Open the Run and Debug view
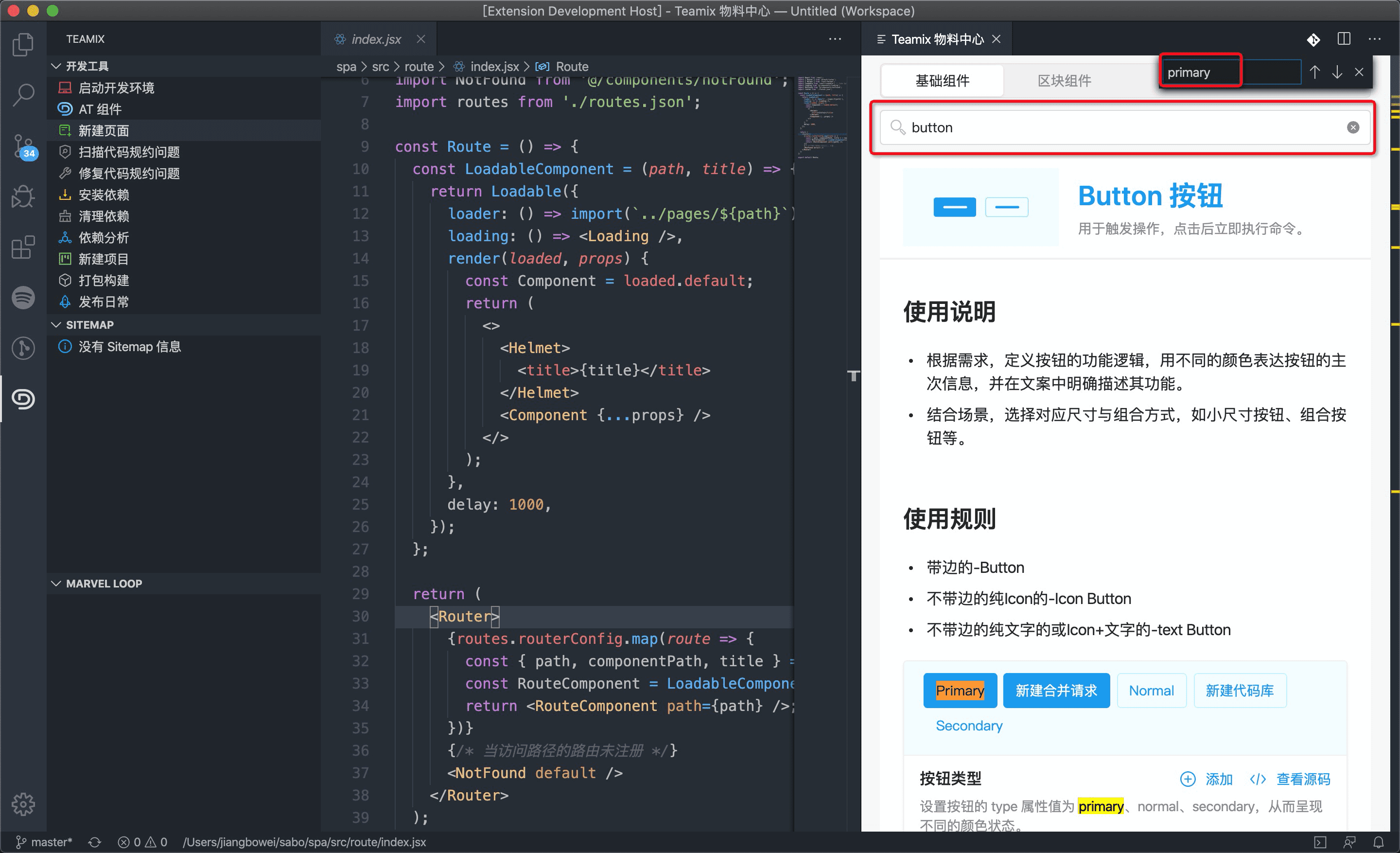 (23, 196)
